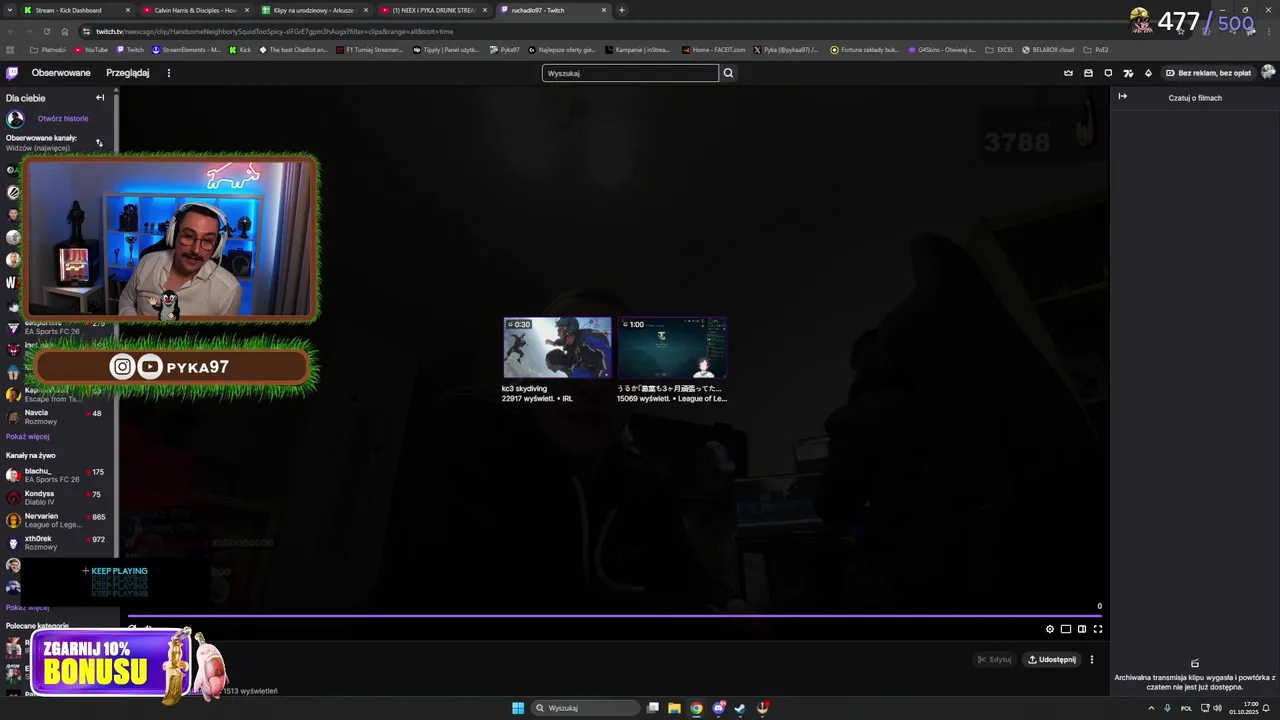Viewport: 1280px width, 720px height.
Task: Open whispers chat bubble icon
Action: point(1108,73)
